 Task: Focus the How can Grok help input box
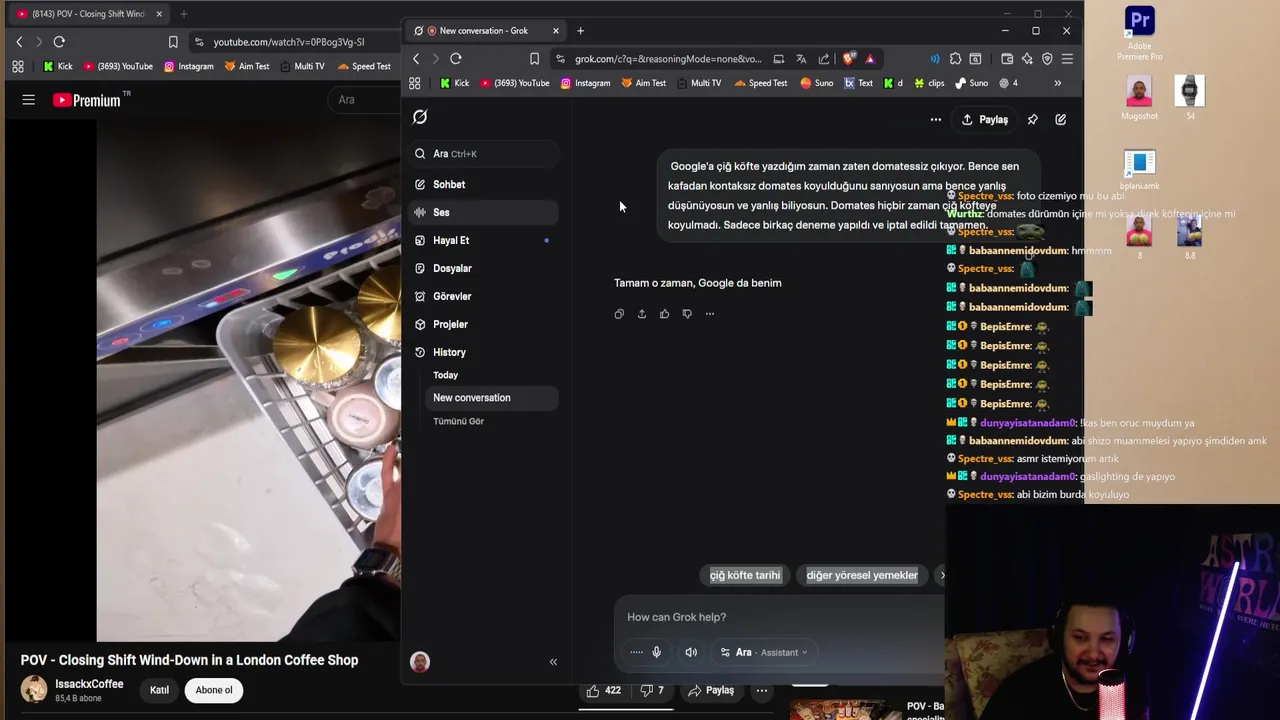[780, 617]
